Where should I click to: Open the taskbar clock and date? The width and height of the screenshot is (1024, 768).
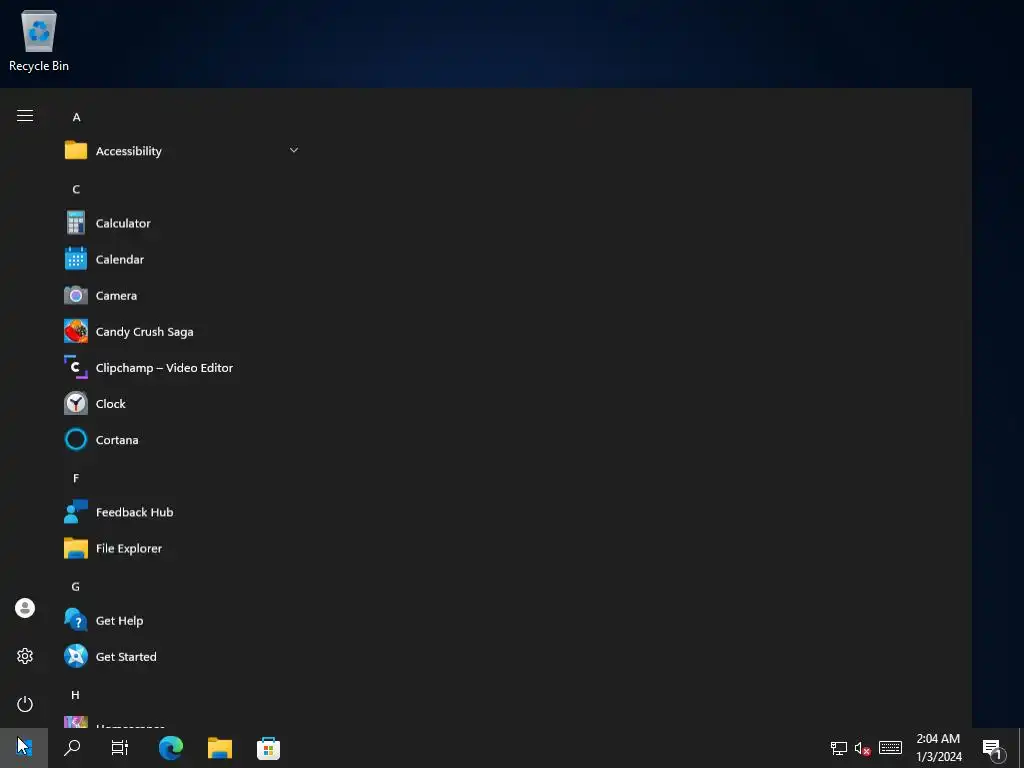pos(938,748)
